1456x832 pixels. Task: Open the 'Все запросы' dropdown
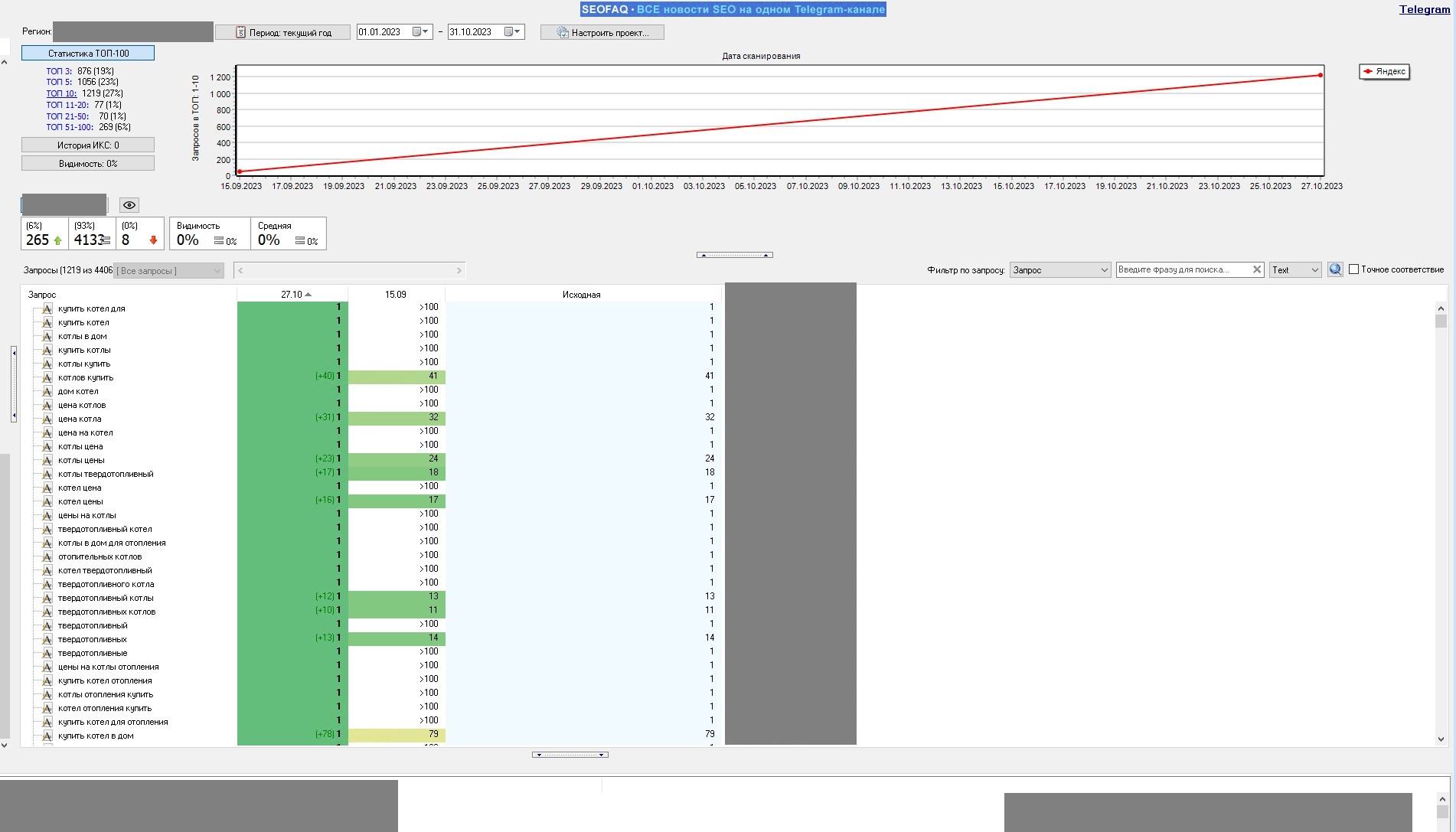169,270
